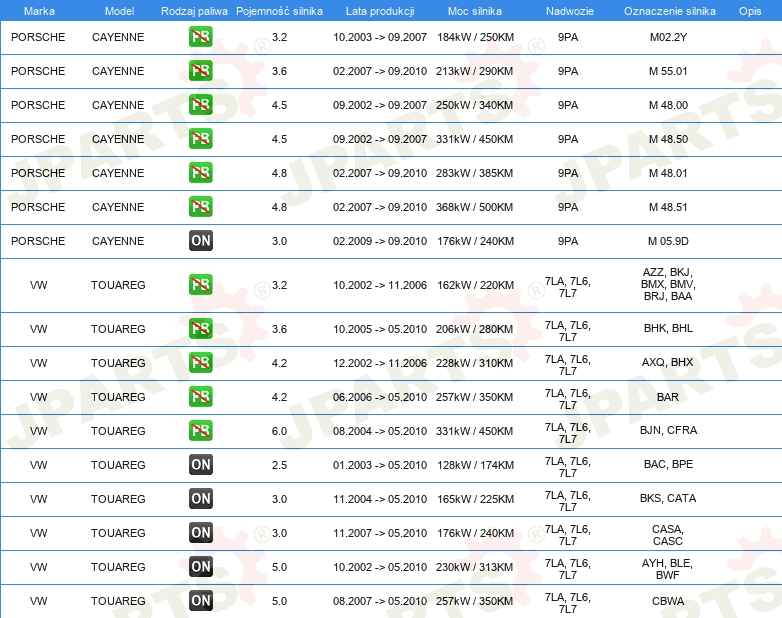Viewport: 782px width, 618px height.
Task: Click the BJN, CFRA engine codes cell
Action: [668, 430]
